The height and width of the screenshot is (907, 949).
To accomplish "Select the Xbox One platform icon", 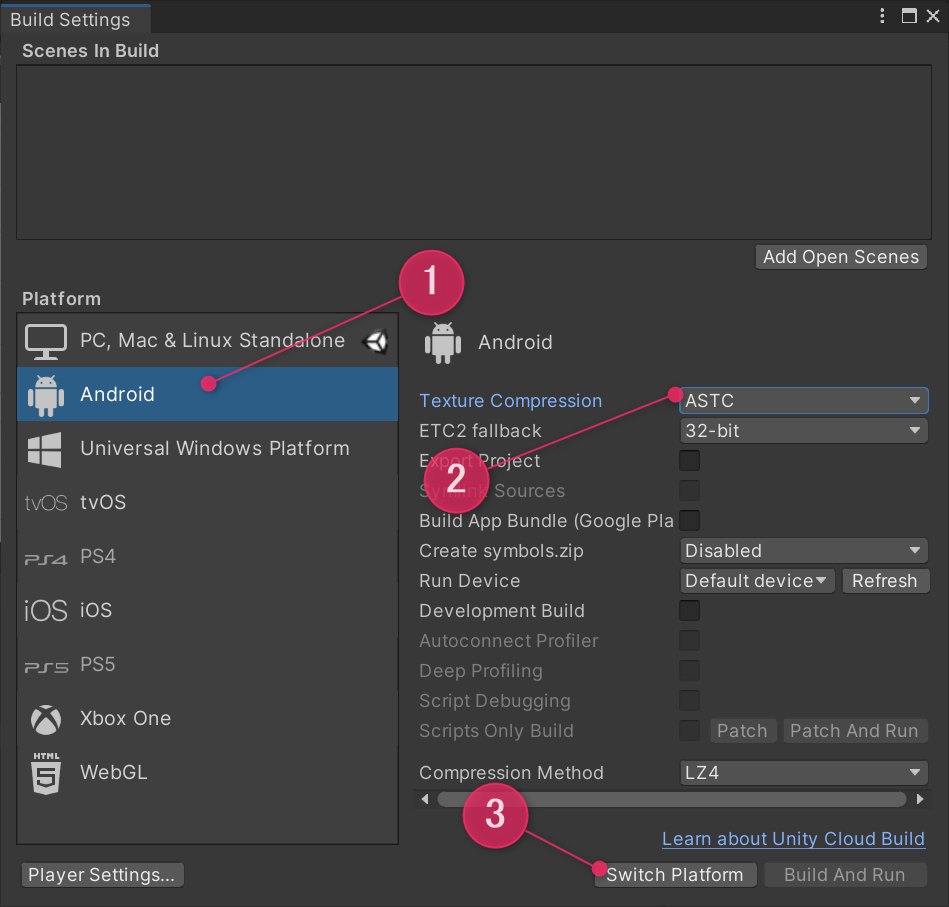I will (44, 718).
